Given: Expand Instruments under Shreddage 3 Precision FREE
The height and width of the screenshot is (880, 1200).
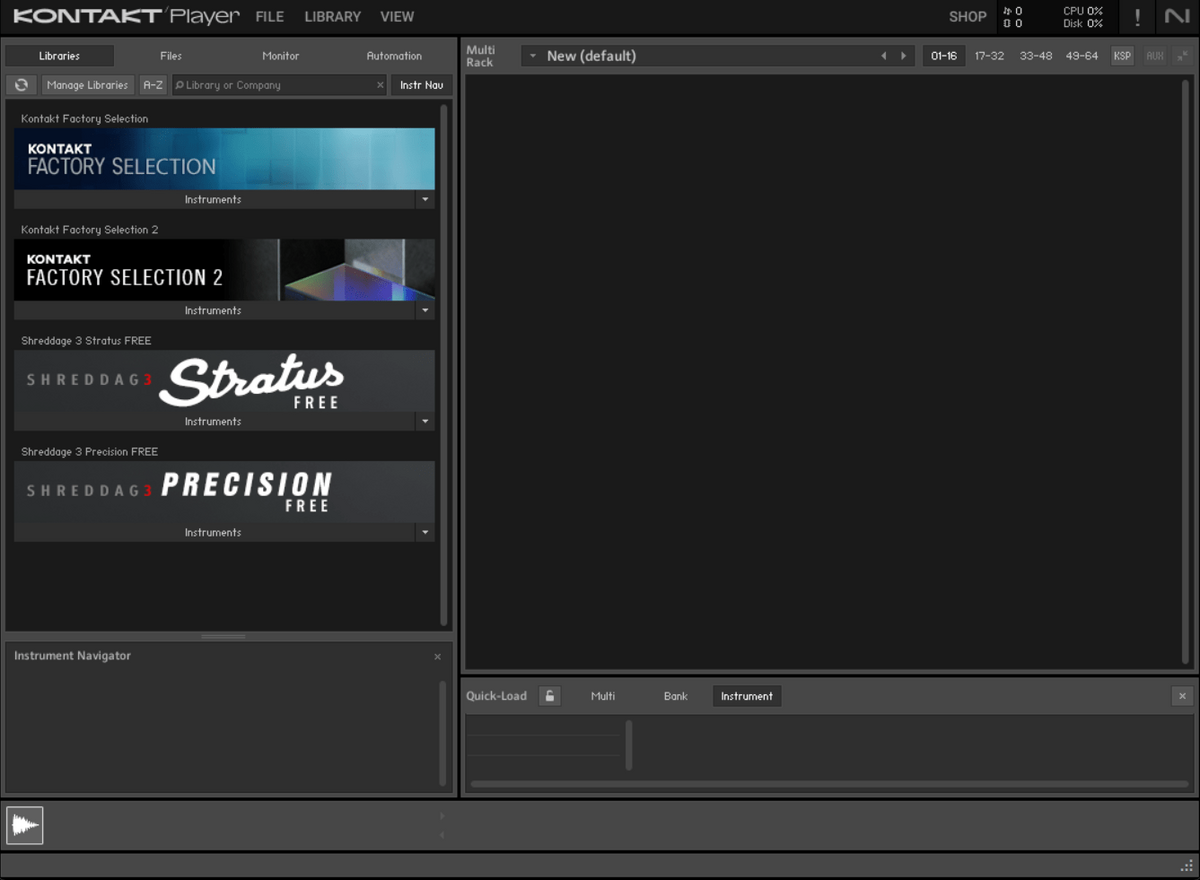Looking at the screenshot, I should (x=213, y=532).
